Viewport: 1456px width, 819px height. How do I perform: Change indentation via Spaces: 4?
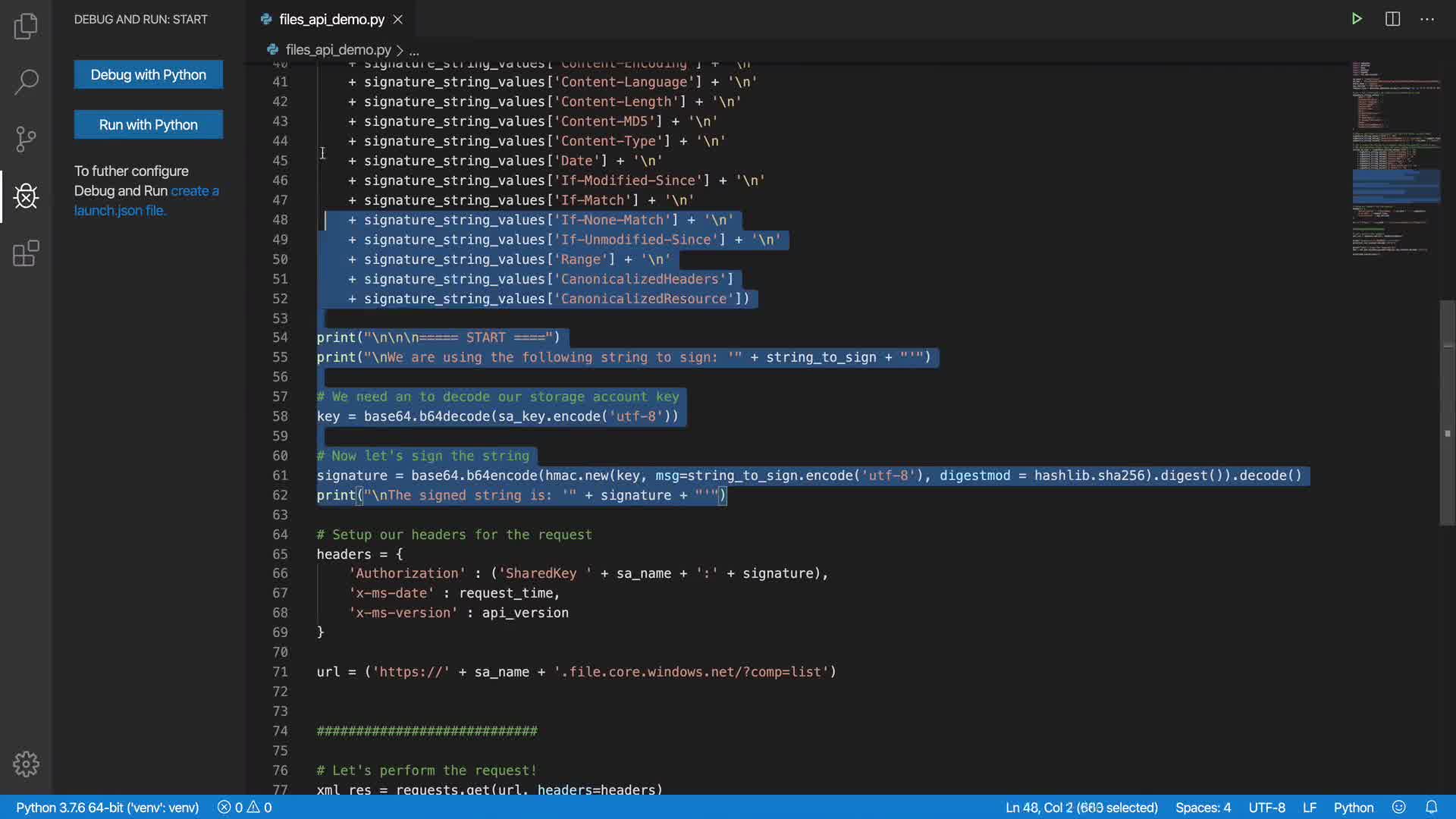(1203, 807)
